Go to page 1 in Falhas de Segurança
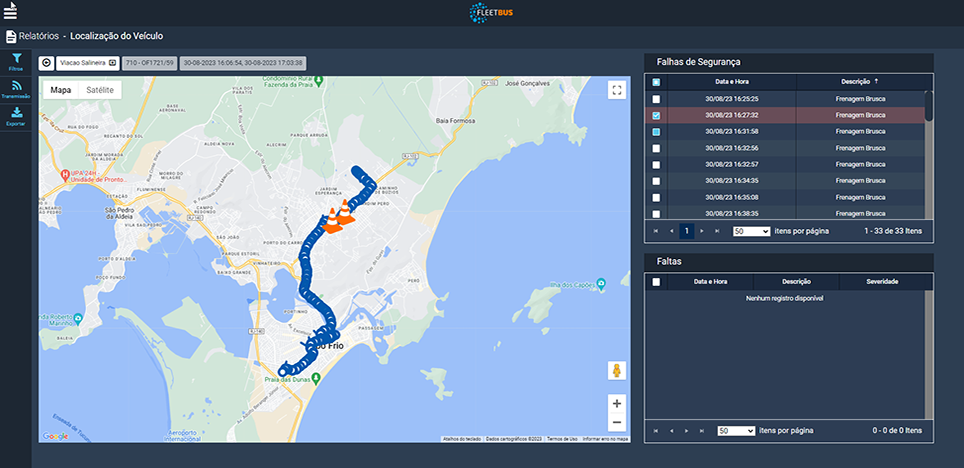 point(687,231)
